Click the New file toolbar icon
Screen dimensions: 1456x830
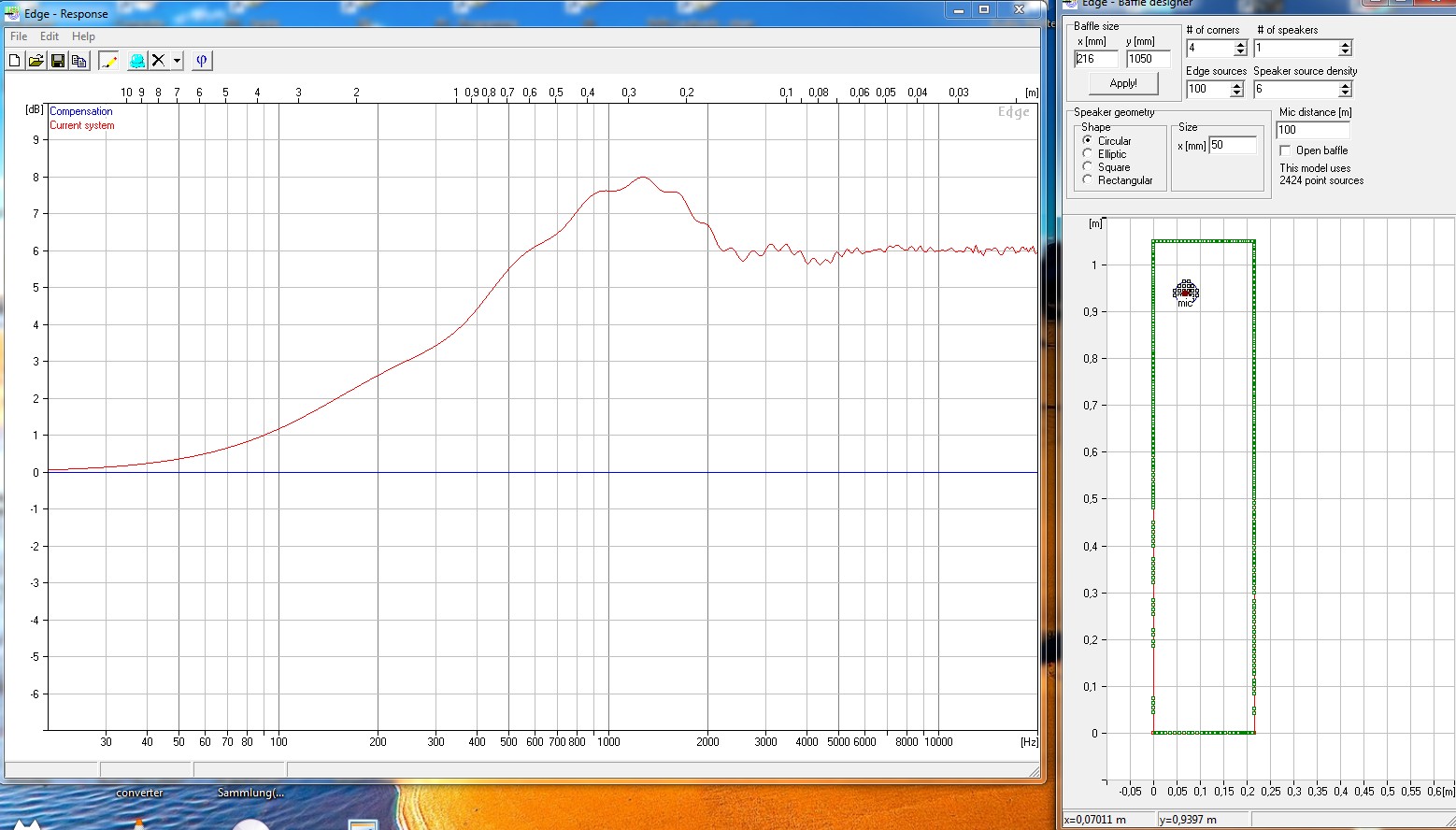point(15,61)
